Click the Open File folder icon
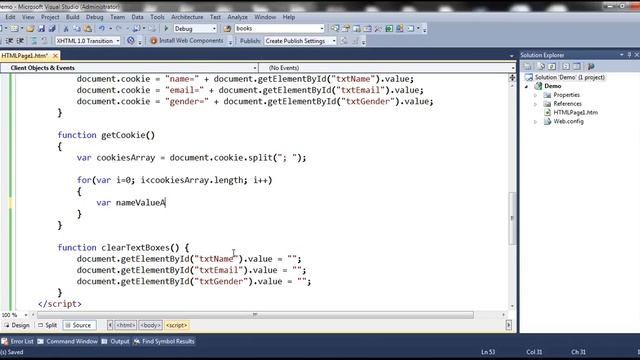Screen dimensions: 640x360 point(30,29)
